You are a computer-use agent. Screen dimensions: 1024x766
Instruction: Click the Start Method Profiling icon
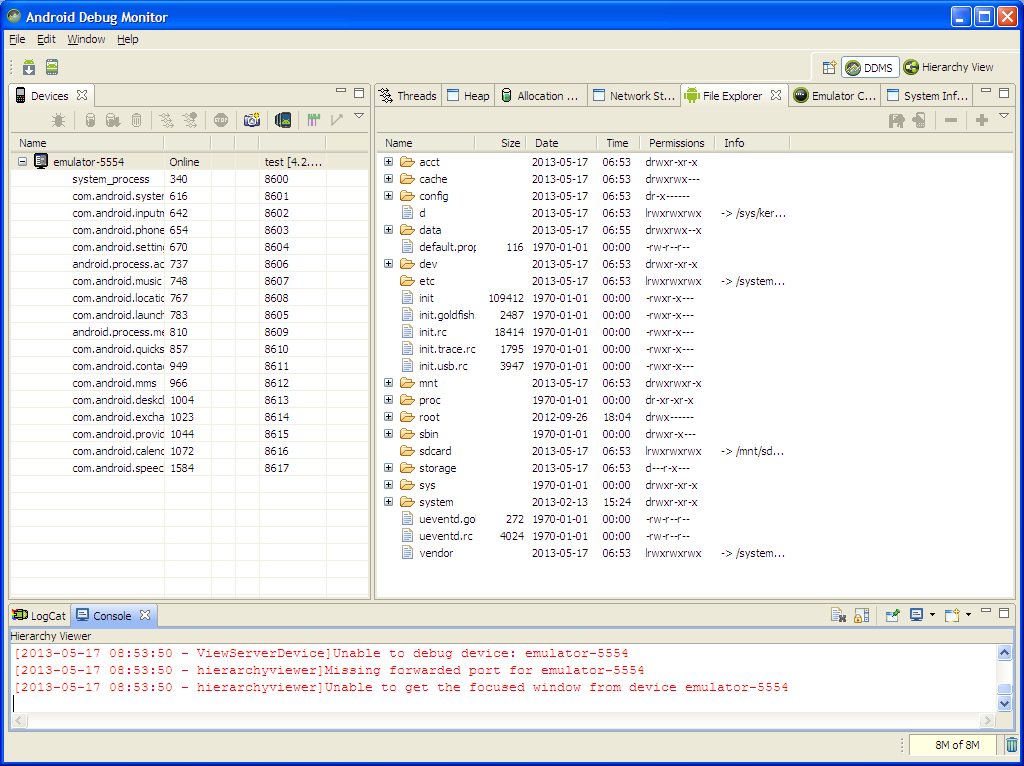point(190,120)
